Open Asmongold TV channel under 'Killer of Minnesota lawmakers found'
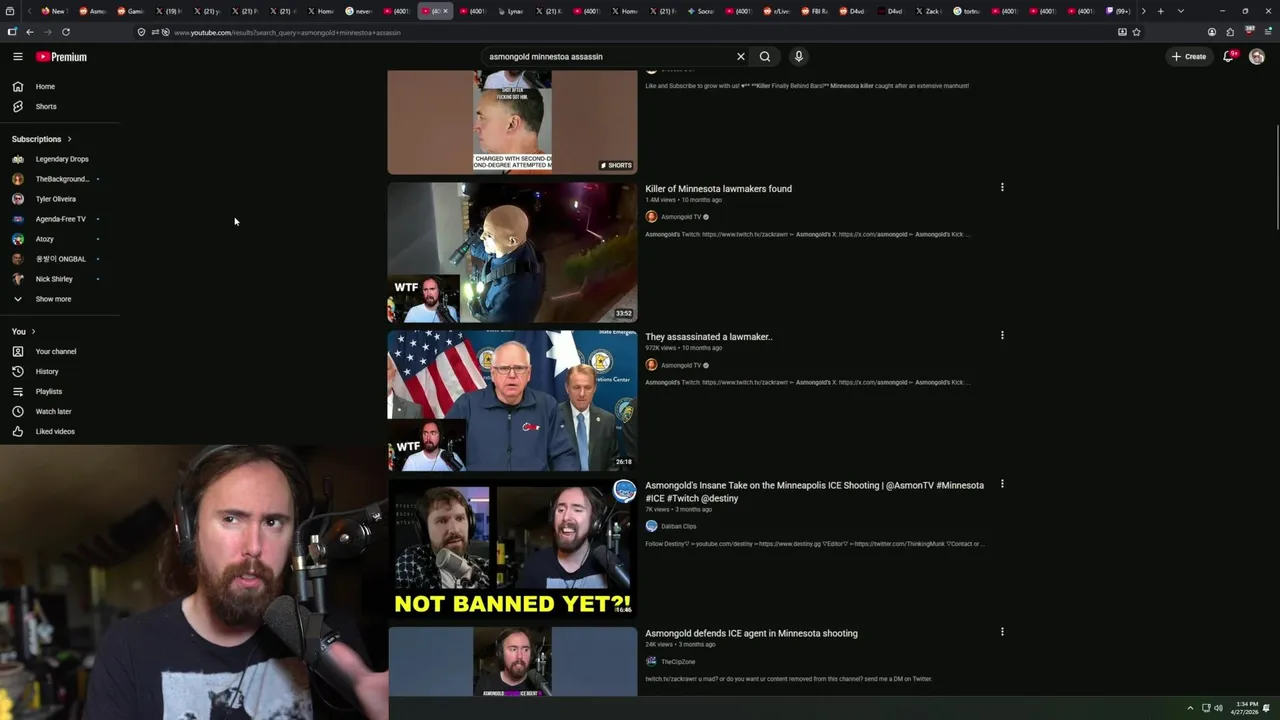1280x720 pixels. (680, 217)
